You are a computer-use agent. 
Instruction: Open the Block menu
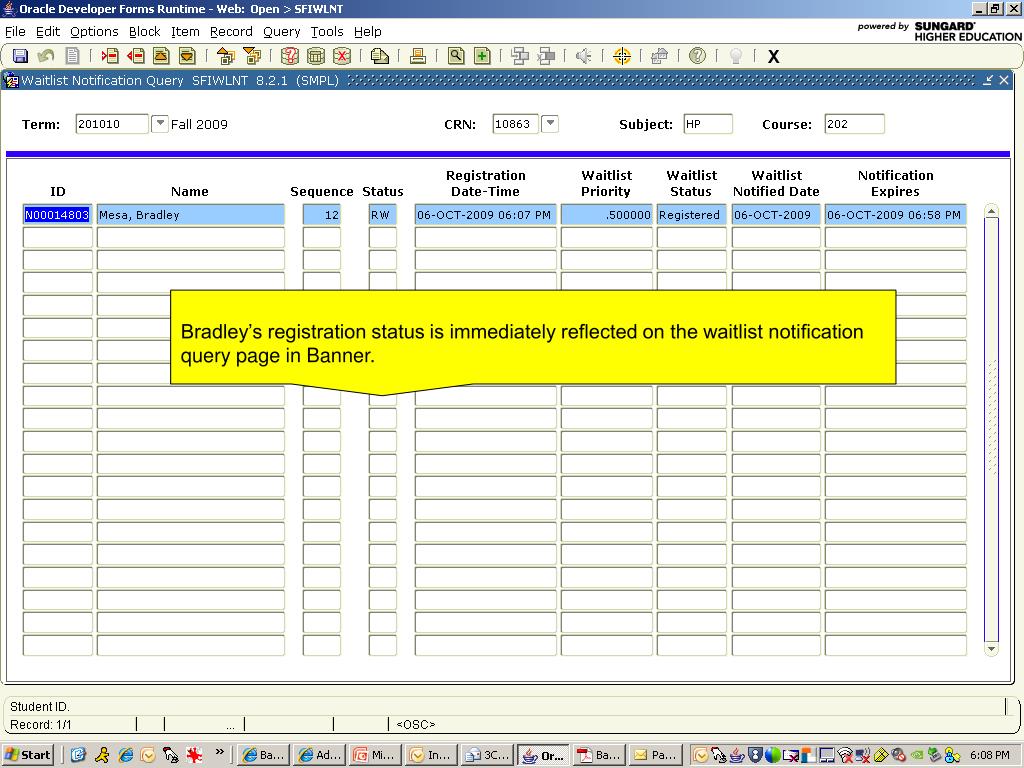tap(144, 31)
